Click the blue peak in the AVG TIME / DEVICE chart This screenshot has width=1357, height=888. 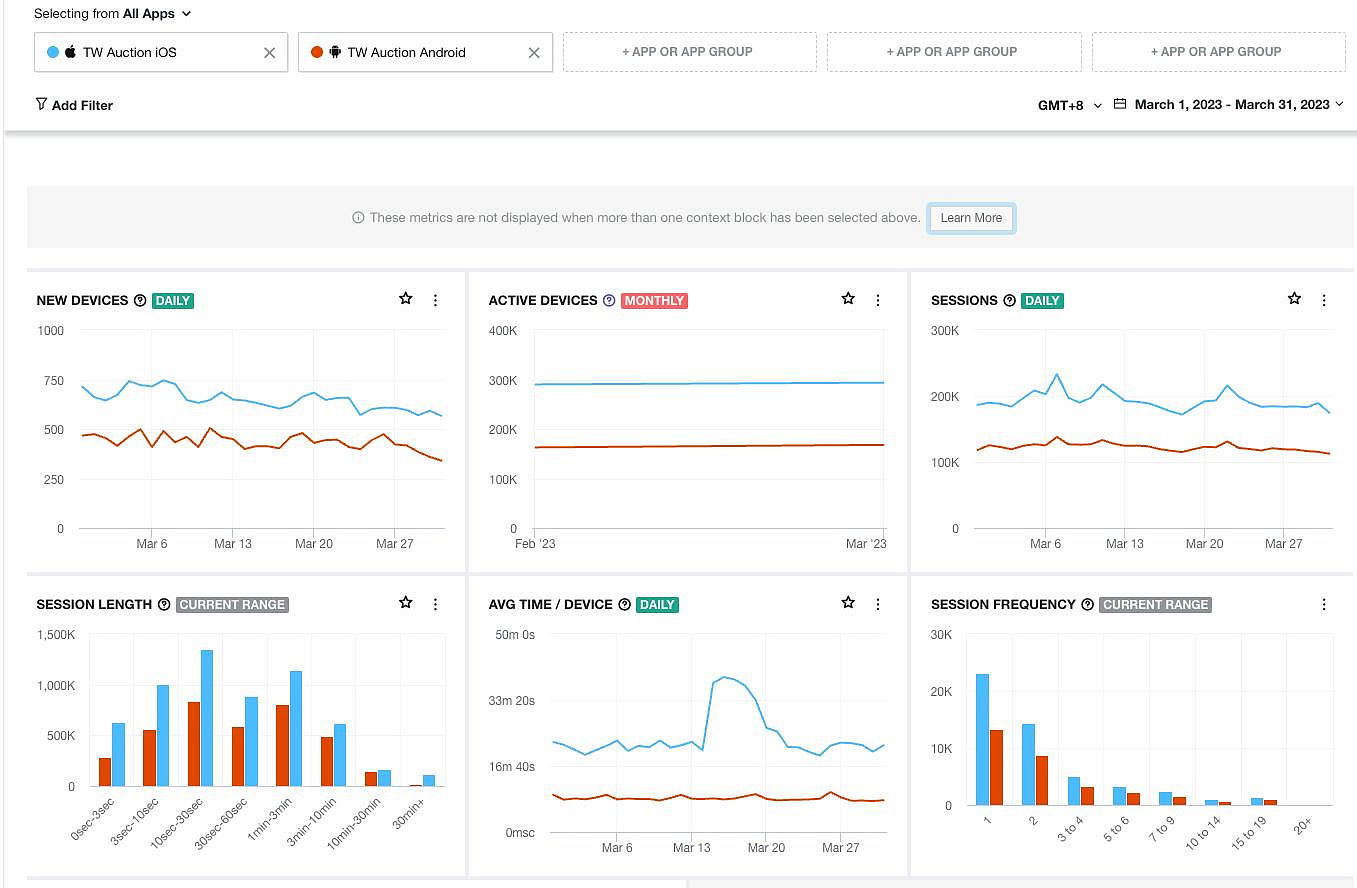[x=725, y=677]
